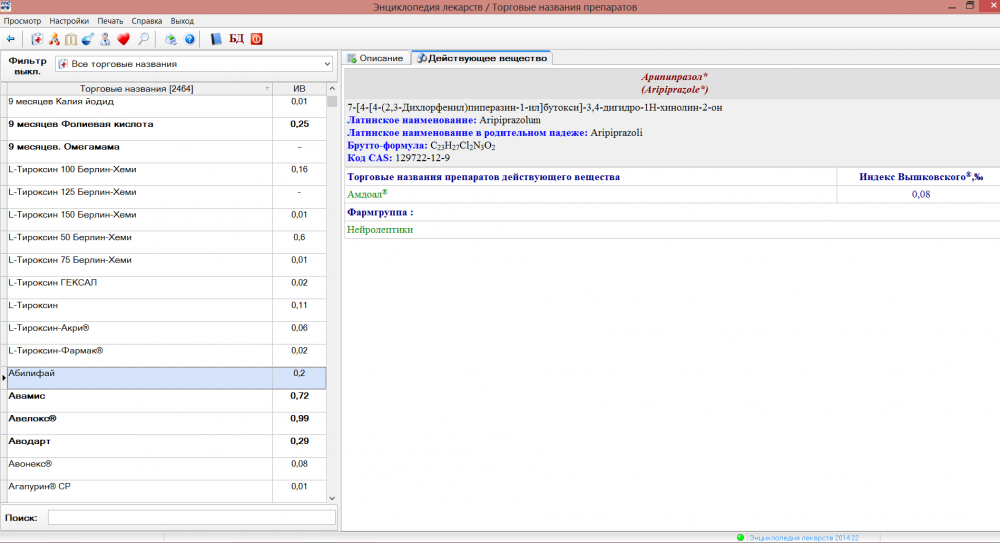Screen dimensions: 1000x543
Task: Open the Нейролептики pharmacological group link
Action: pos(380,229)
